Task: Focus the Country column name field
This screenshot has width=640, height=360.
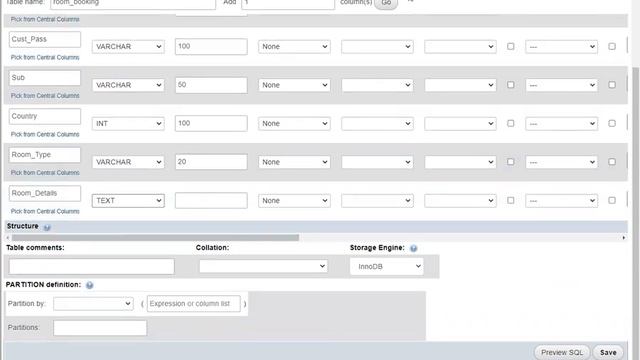Action: (45, 116)
